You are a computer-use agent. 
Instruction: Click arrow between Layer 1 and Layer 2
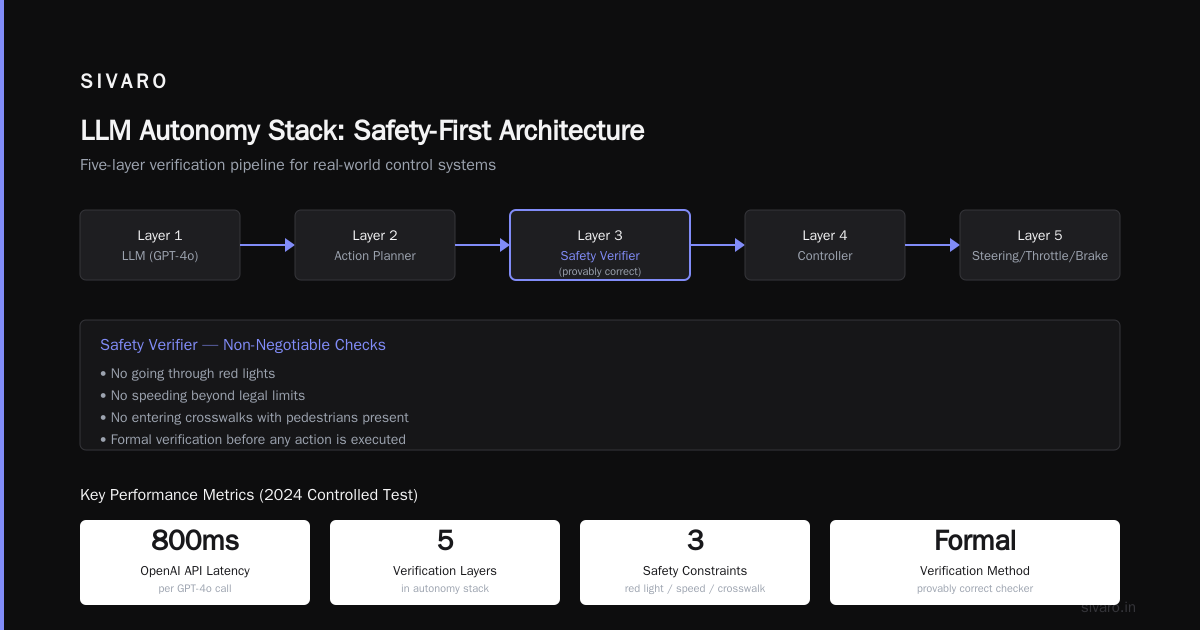(268, 245)
